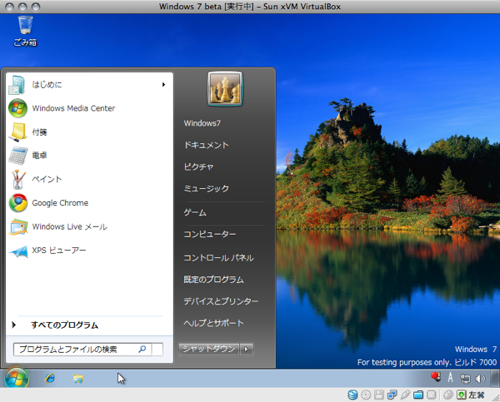
Task: Click VirtualBox network adapters status icon
Action: click(x=392, y=395)
